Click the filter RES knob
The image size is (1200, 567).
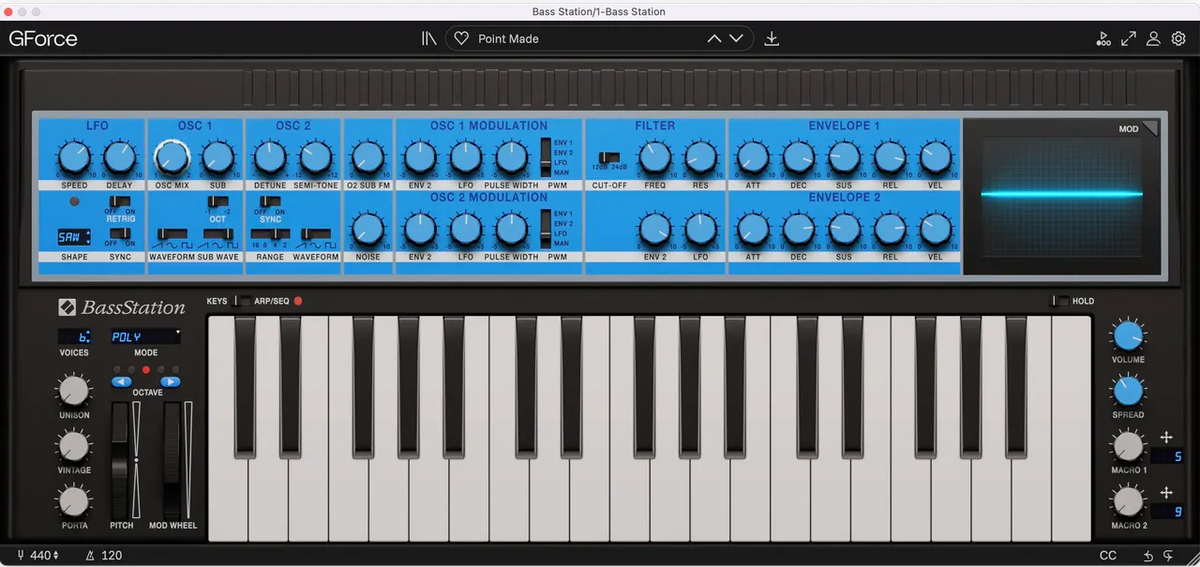coord(700,157)
